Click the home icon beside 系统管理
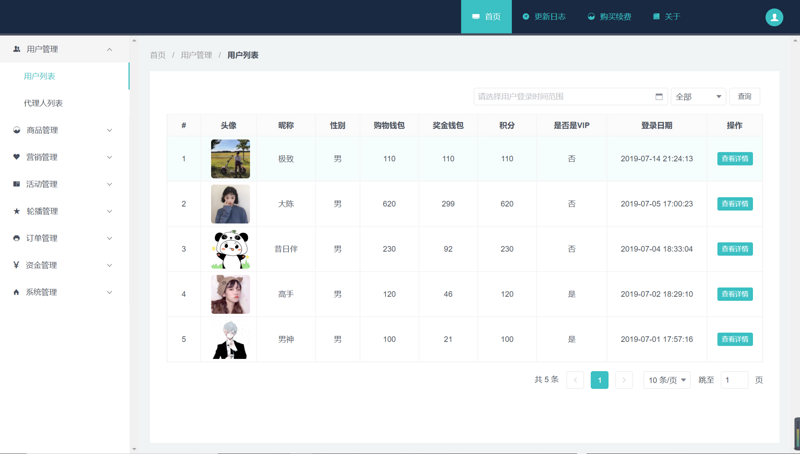Screen dimensions: 800x454 click(x=16, y=292)
